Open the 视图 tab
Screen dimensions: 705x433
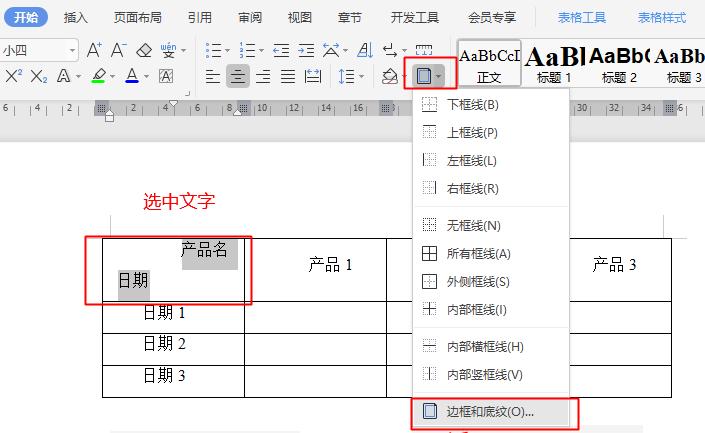coord(299,18)
